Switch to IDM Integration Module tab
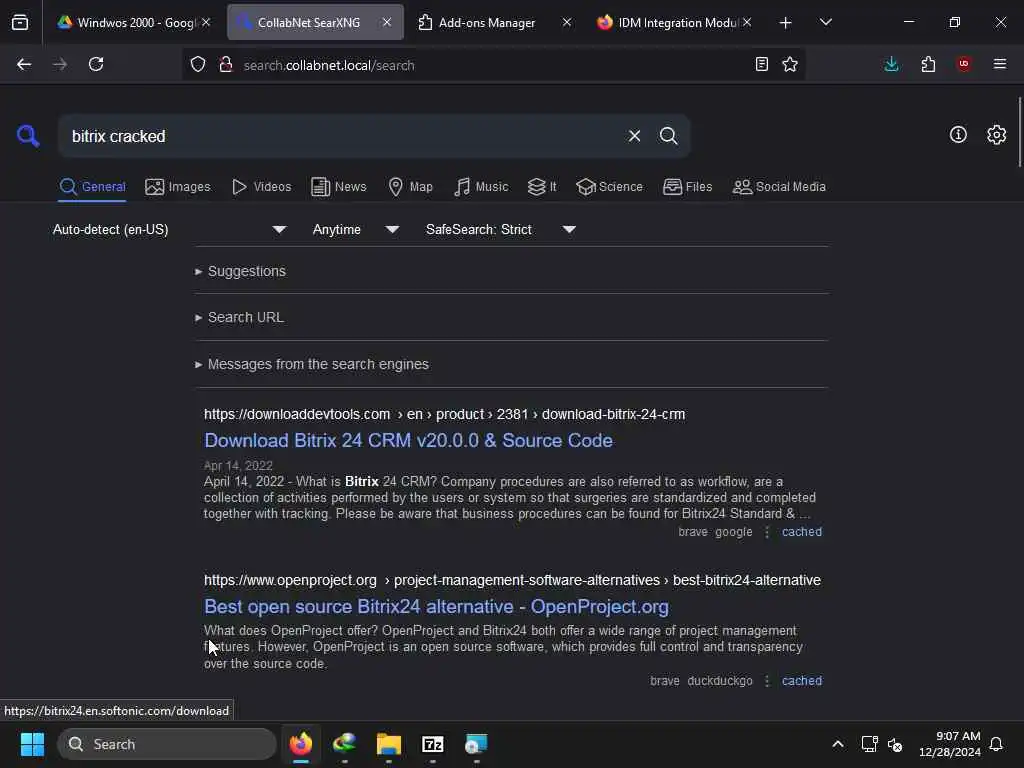 coord(673,22)
